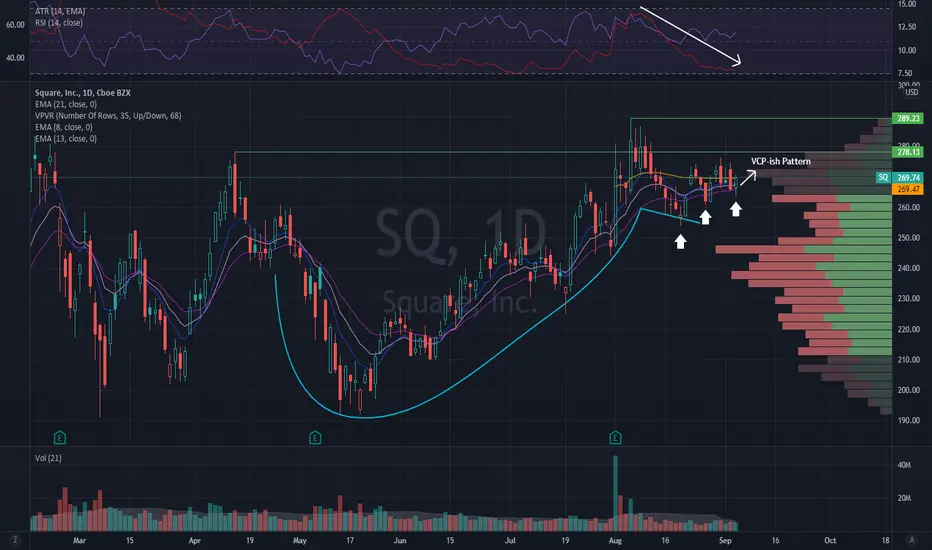Select the ATR (14, EMA) indicator legend

point(59,11)
